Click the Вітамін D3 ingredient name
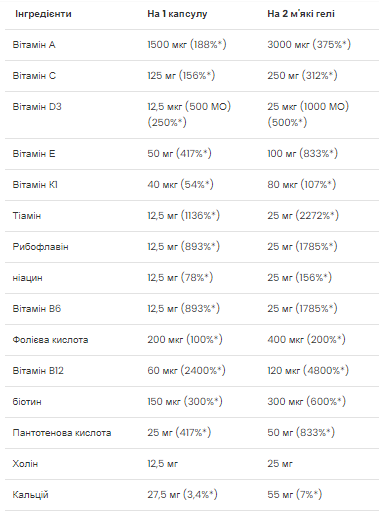This screenshot has width=379, height=512. [x=37, y=107]
